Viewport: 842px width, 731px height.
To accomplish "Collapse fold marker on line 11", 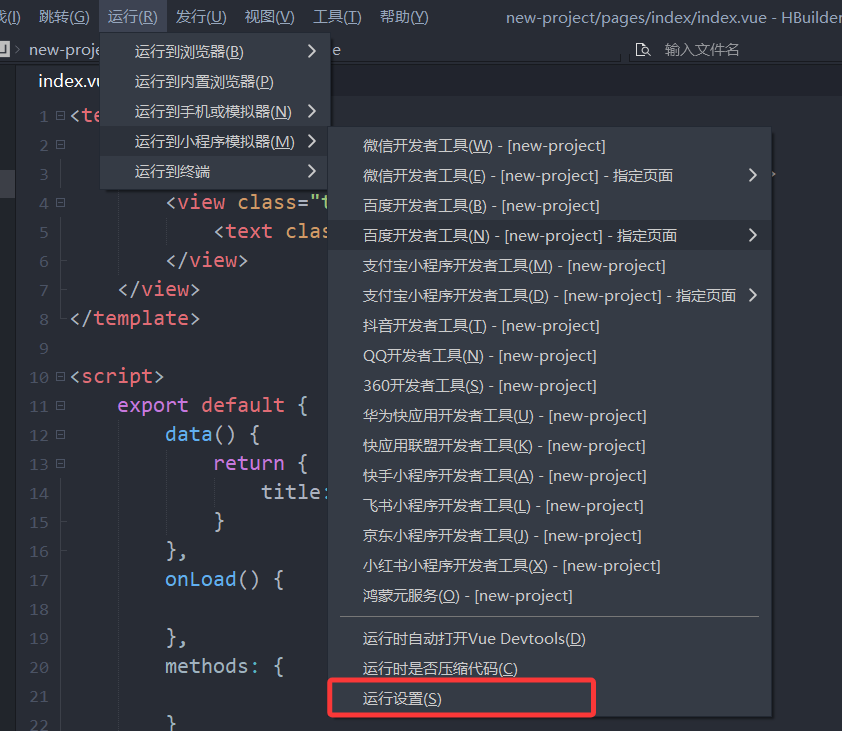I will tap(61, 406).
